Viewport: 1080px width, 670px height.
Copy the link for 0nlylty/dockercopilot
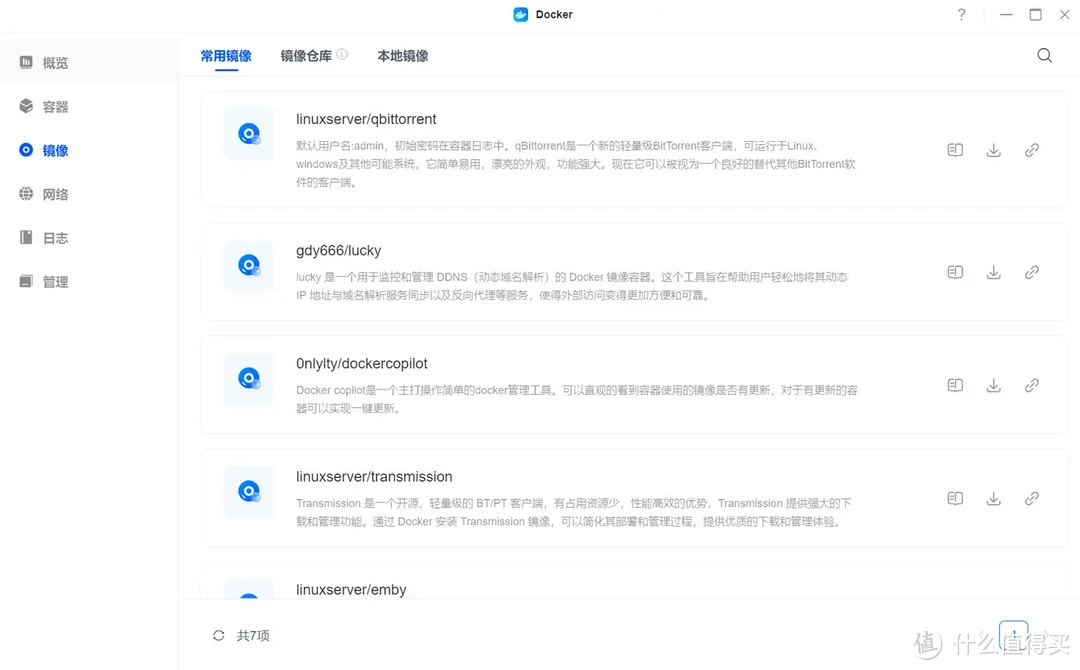click(1031, 384)
